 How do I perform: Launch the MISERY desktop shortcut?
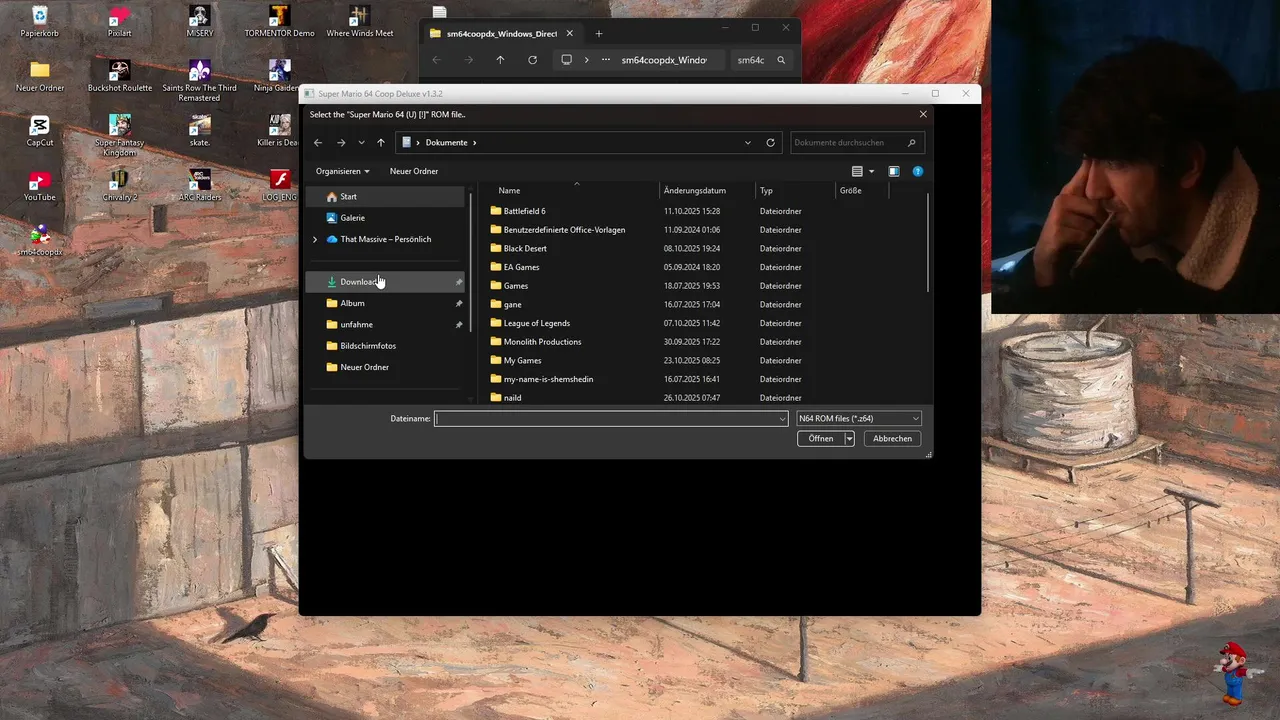[199, 22]
